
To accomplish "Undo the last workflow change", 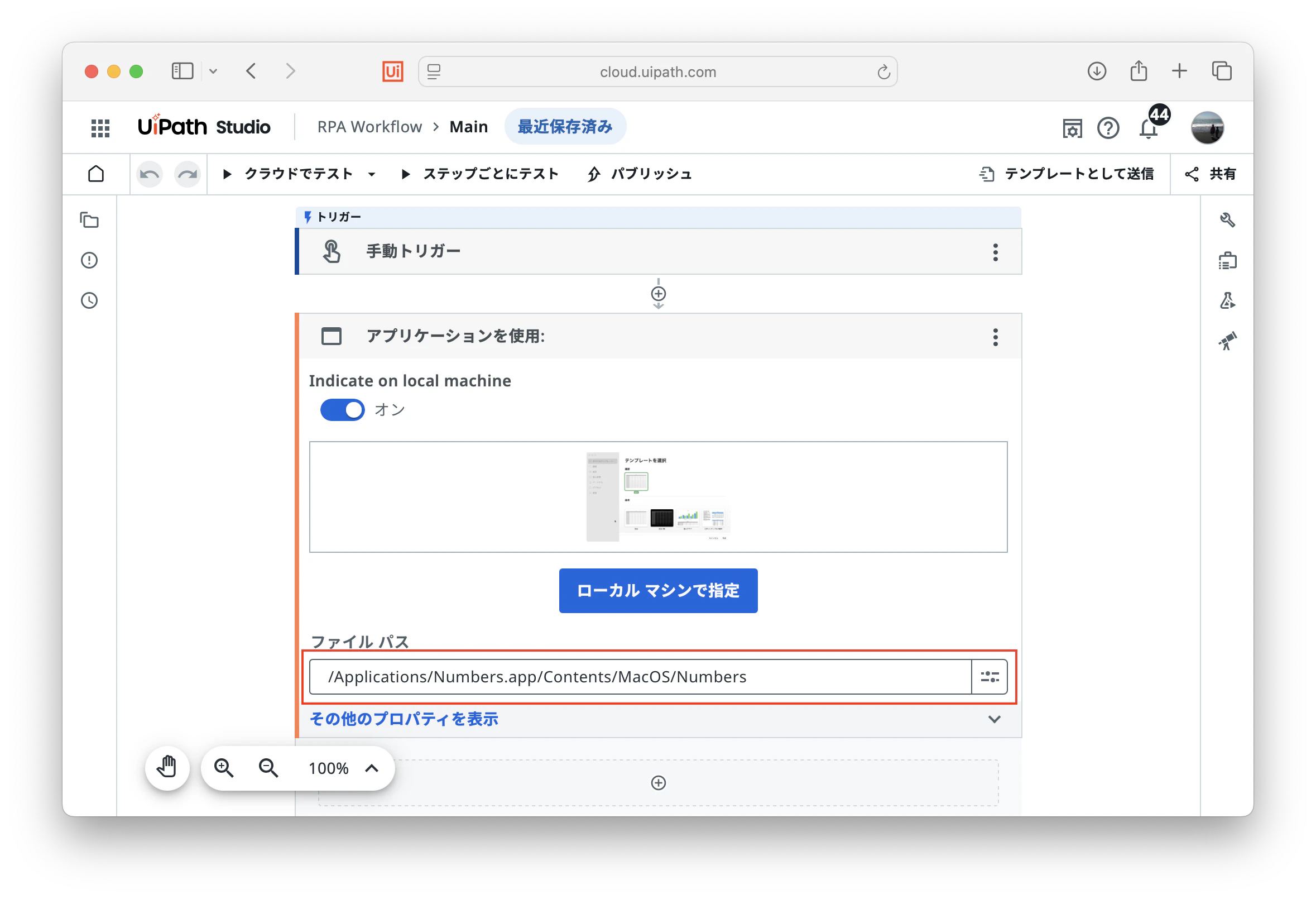I will click(150, 174).
